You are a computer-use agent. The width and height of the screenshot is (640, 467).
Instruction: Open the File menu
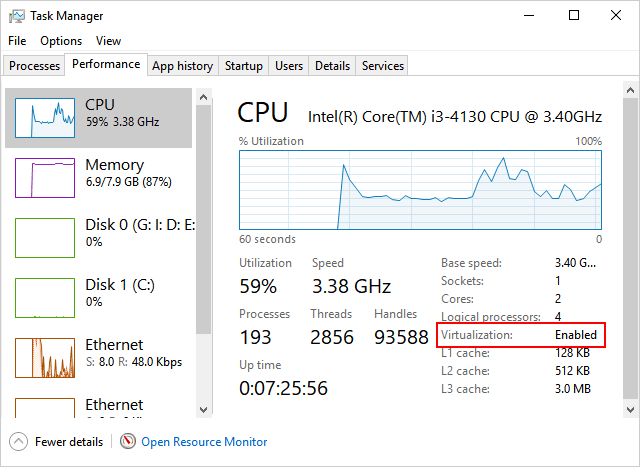click(17, 41)
